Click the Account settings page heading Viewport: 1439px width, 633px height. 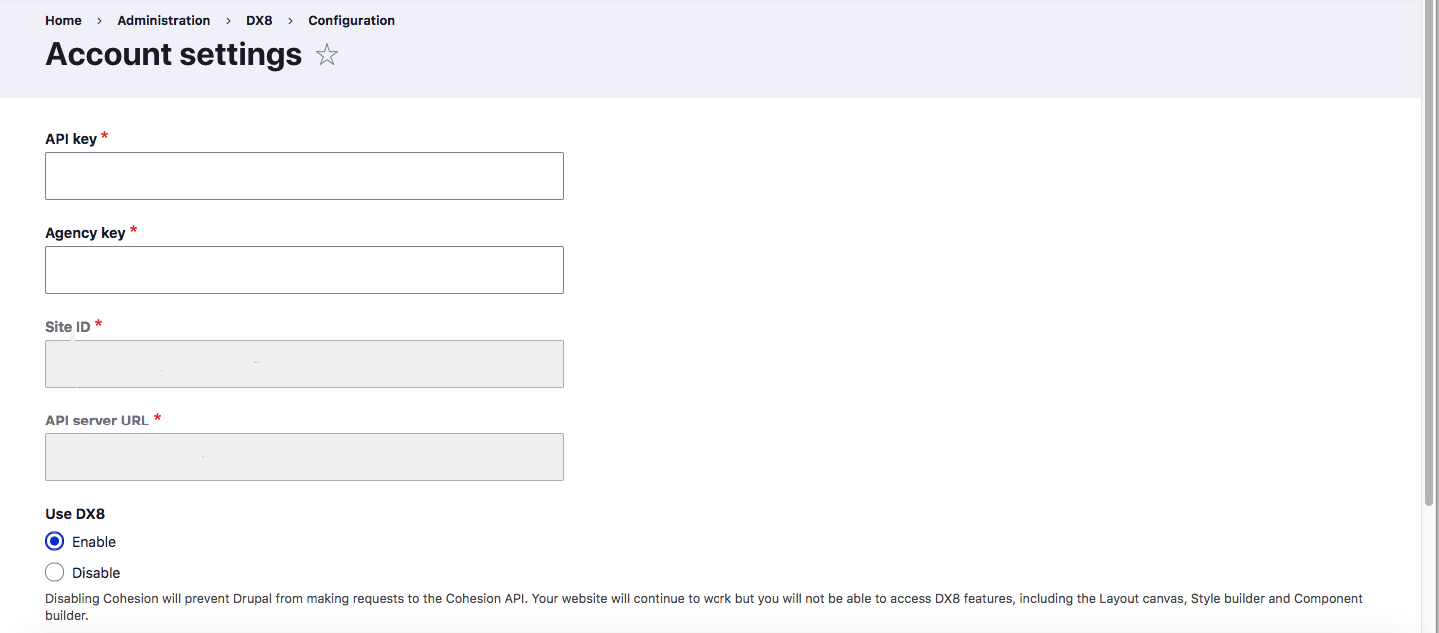pos(173,55)
